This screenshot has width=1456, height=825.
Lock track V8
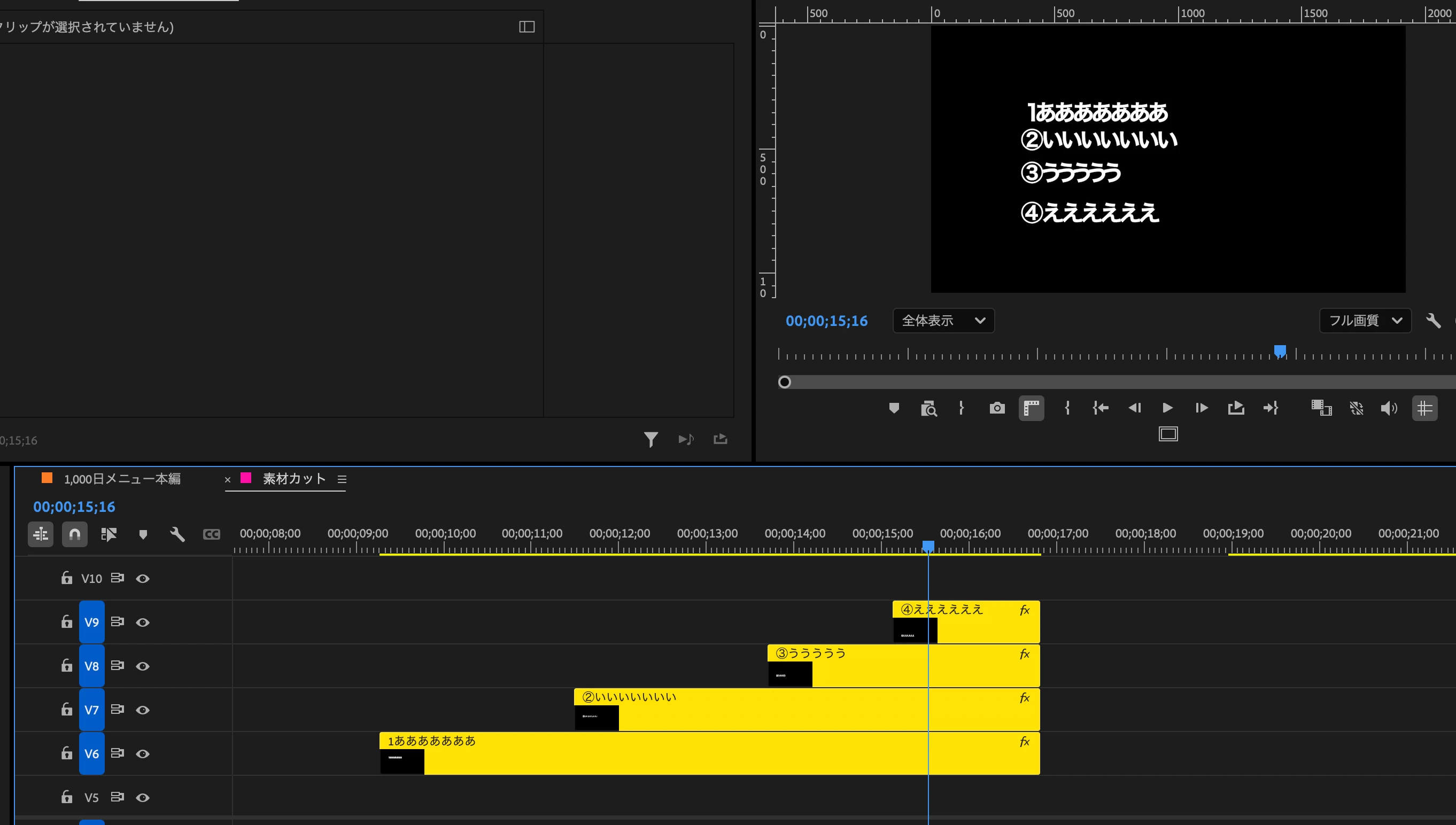pos(66,665)
